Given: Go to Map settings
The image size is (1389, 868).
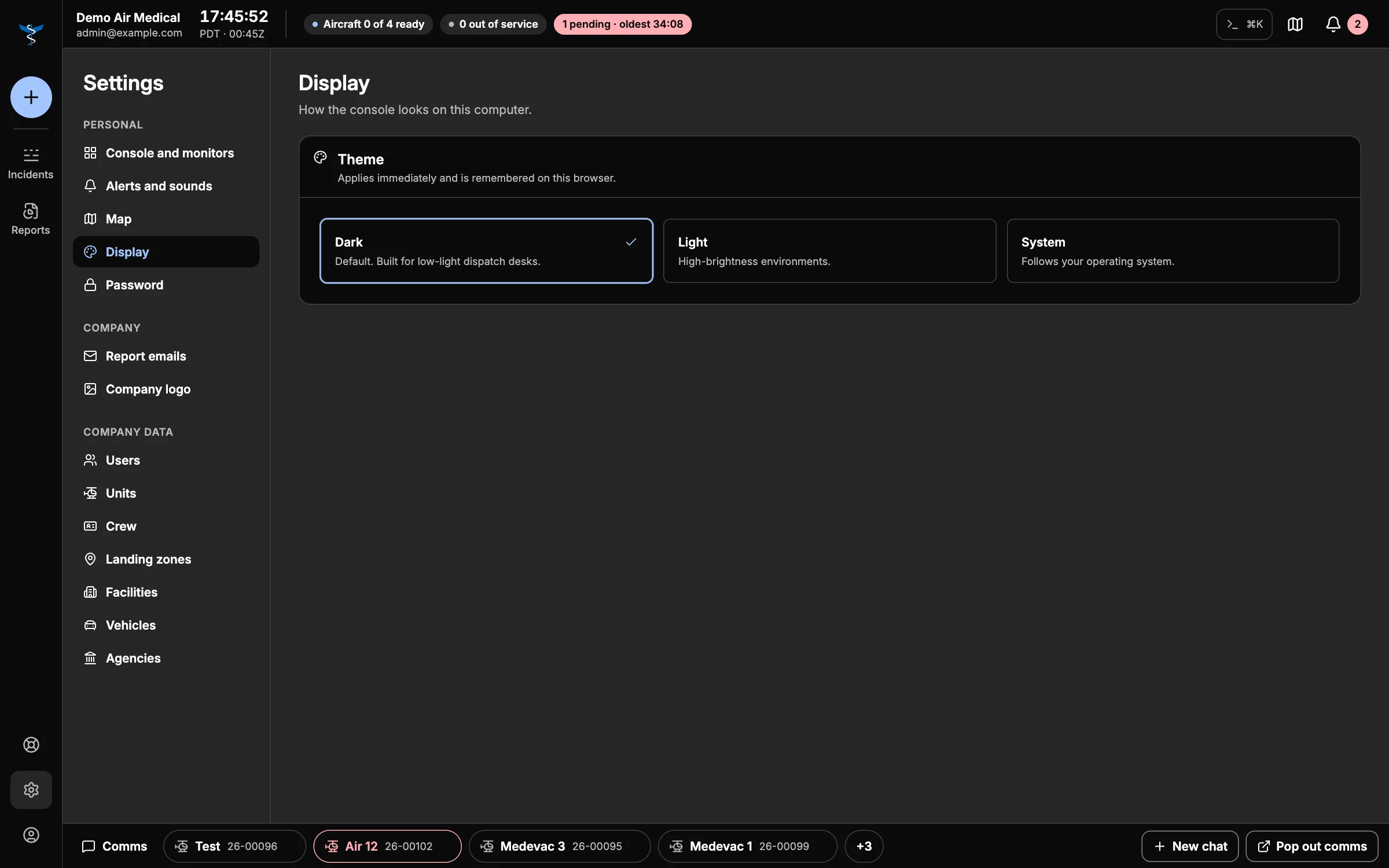Looking at the screenshot, I should [166, 219].
